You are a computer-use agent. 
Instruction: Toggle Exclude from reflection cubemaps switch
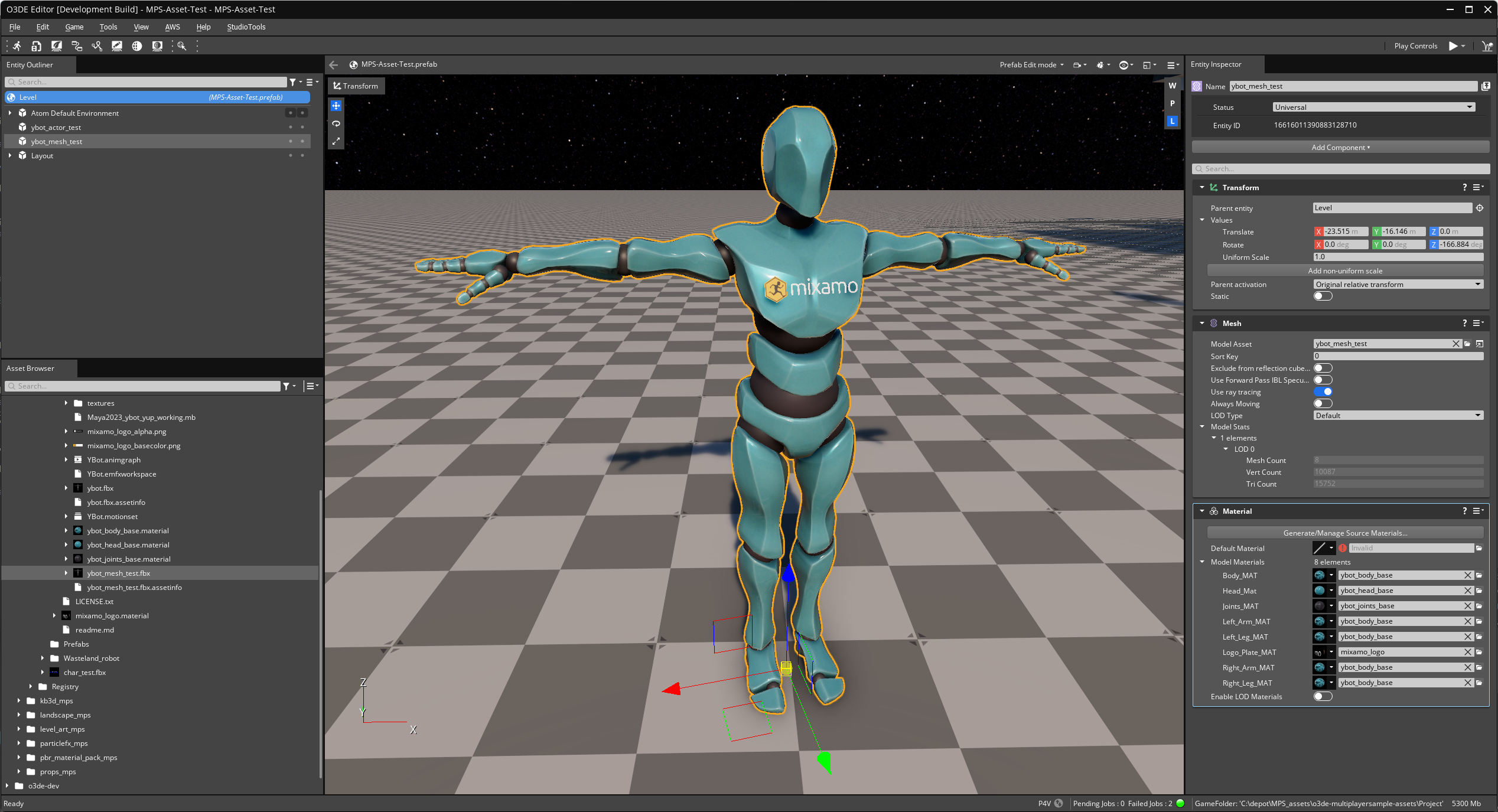(1323, 369)
